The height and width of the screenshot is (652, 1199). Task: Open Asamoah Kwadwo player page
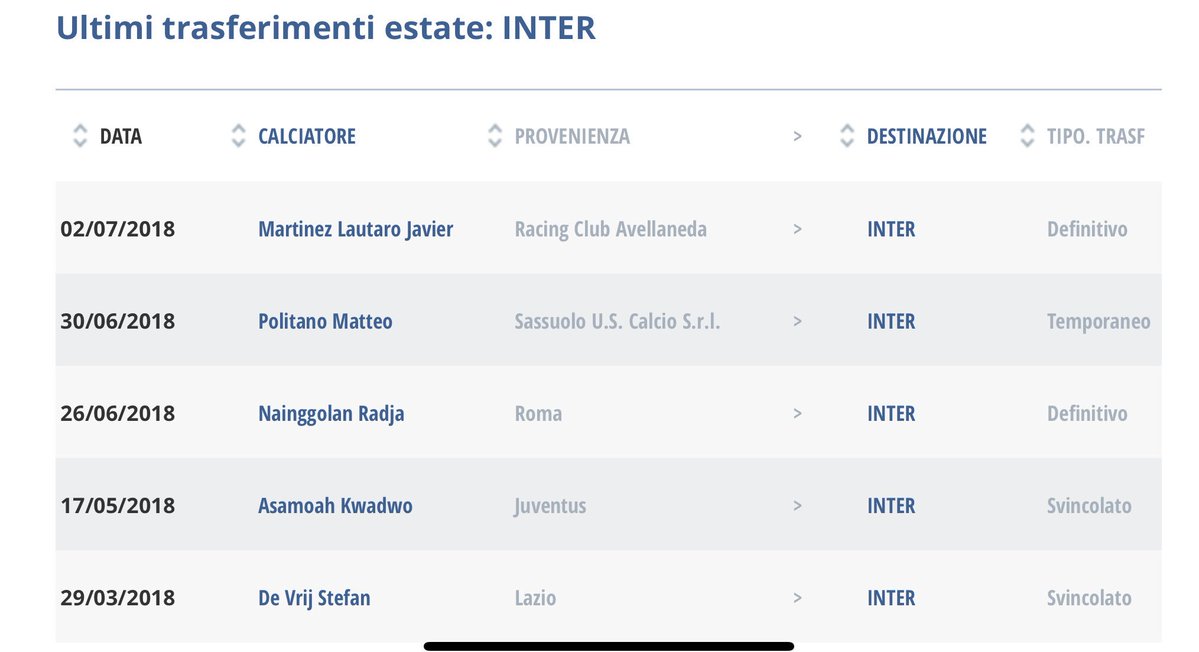point(335,506)
